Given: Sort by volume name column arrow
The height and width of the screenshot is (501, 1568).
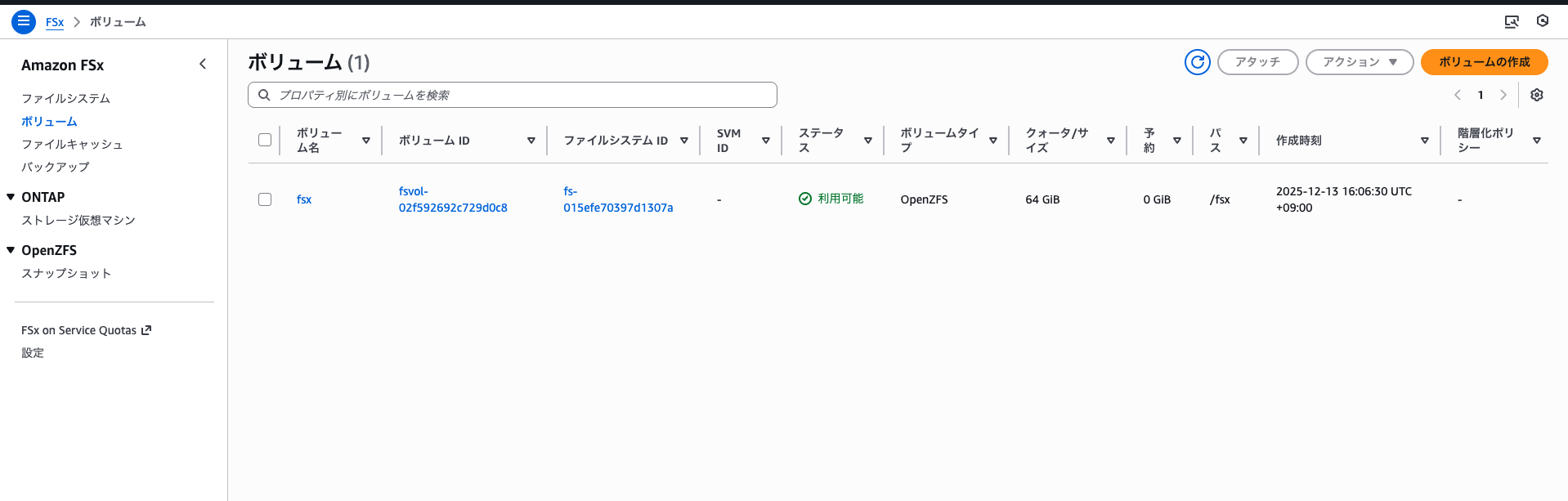Looking at the screenshot, I should coord(366,141).
